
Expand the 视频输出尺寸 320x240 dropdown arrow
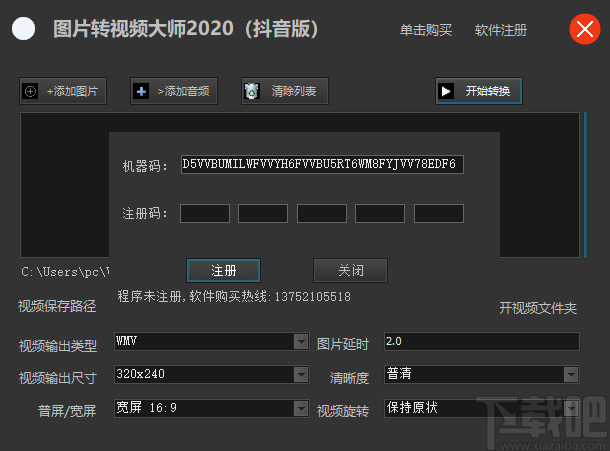coord(301,375)
